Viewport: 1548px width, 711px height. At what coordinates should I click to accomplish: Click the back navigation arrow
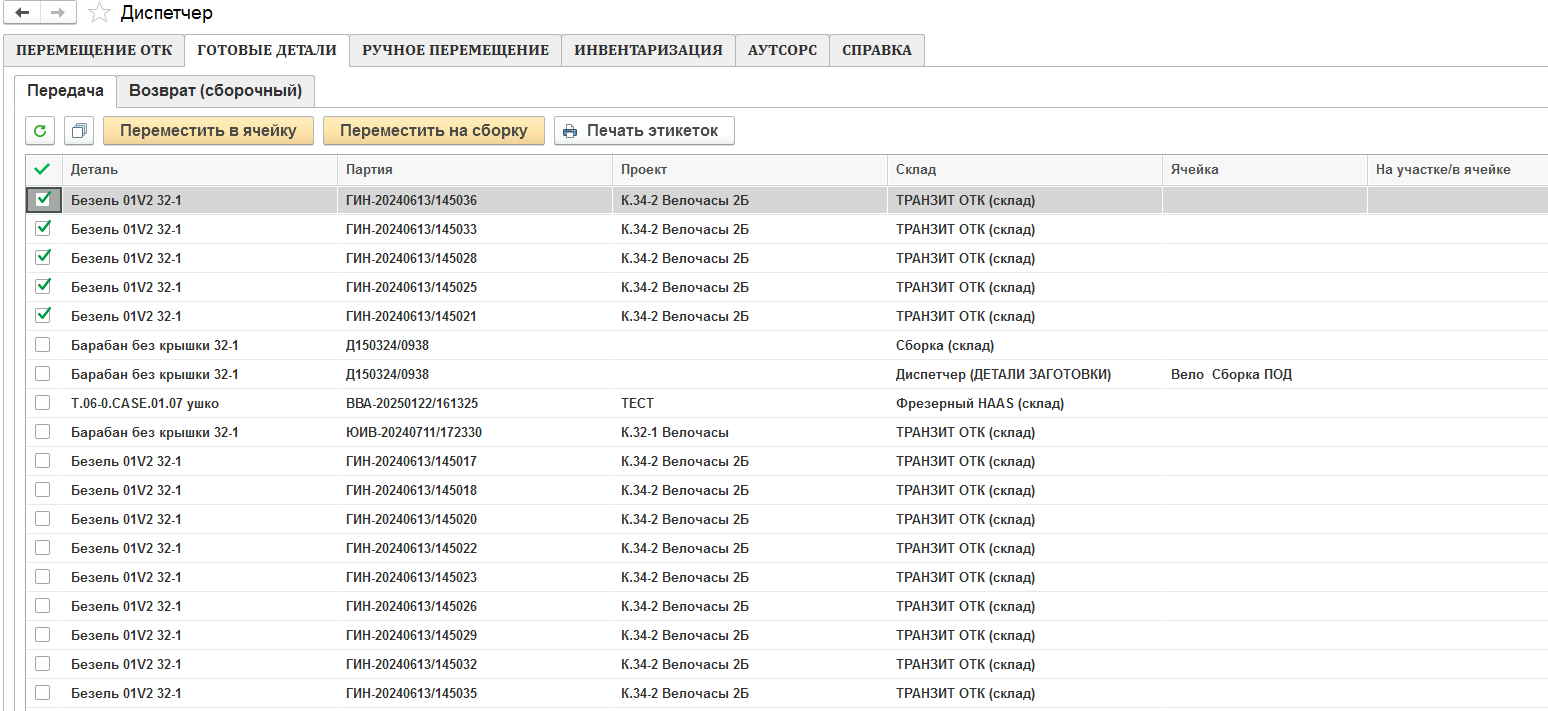tap(22, 13)
